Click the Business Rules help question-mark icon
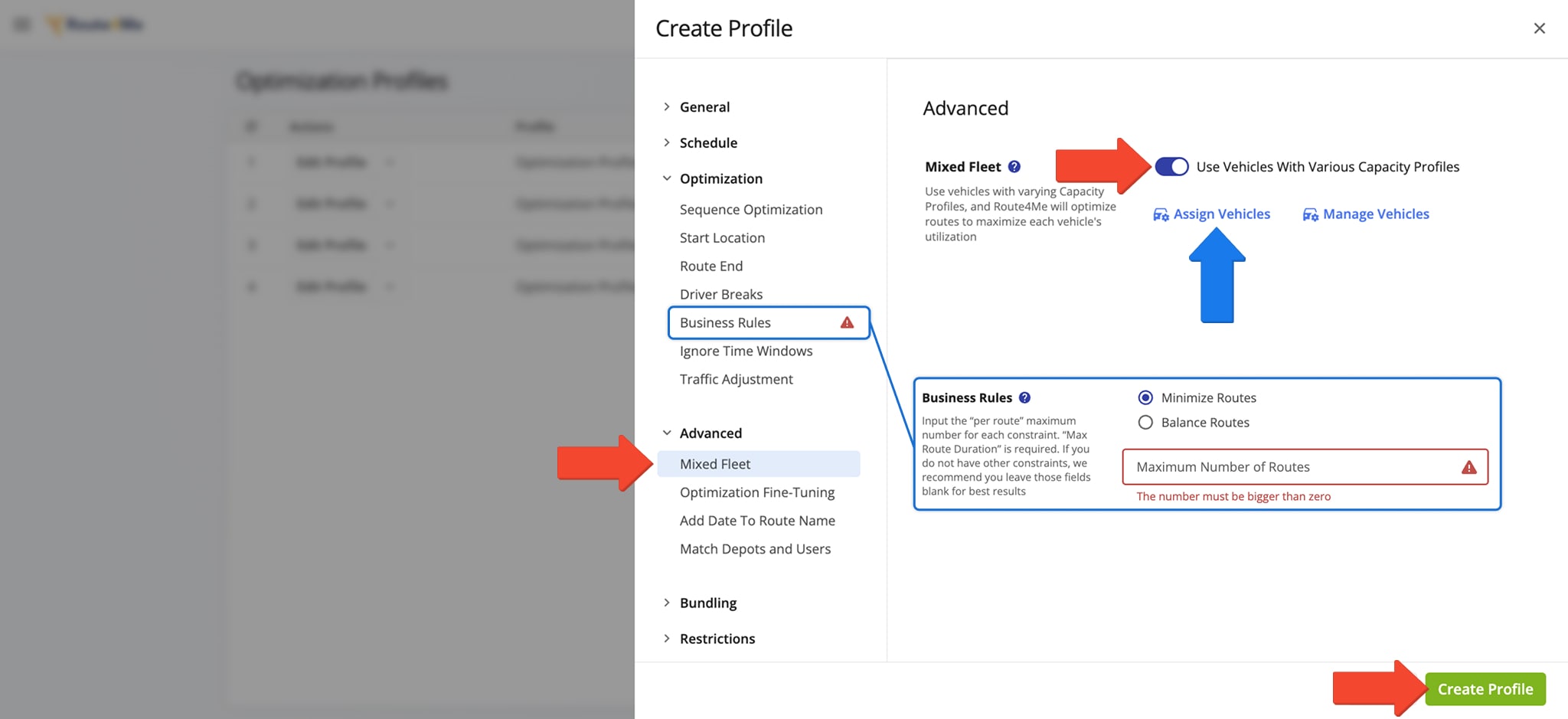Image resolution: width=1568 pixels, height=719 pixels. [x=1025, y=397]
